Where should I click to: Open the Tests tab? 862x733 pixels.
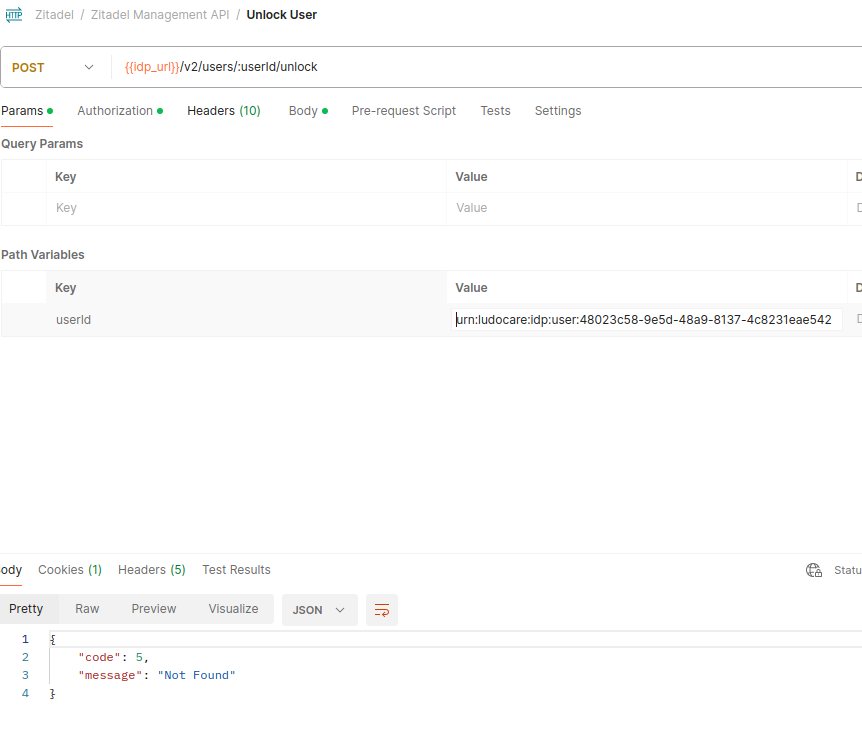495,111
